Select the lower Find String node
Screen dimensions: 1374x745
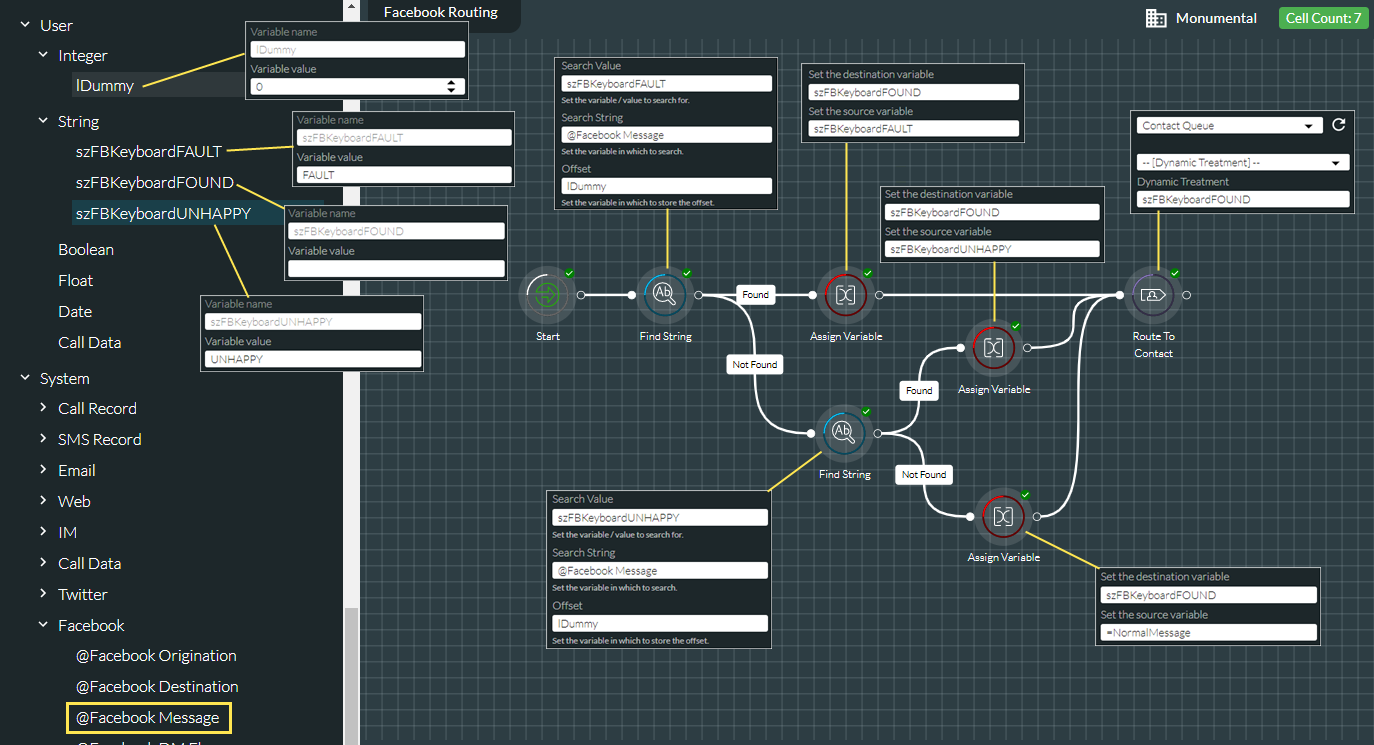tap(844, 432)
